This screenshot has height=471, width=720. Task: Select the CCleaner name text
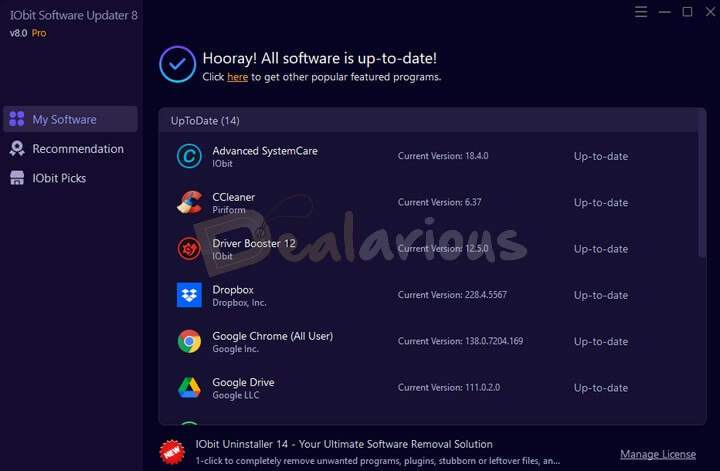click(233, 197)
